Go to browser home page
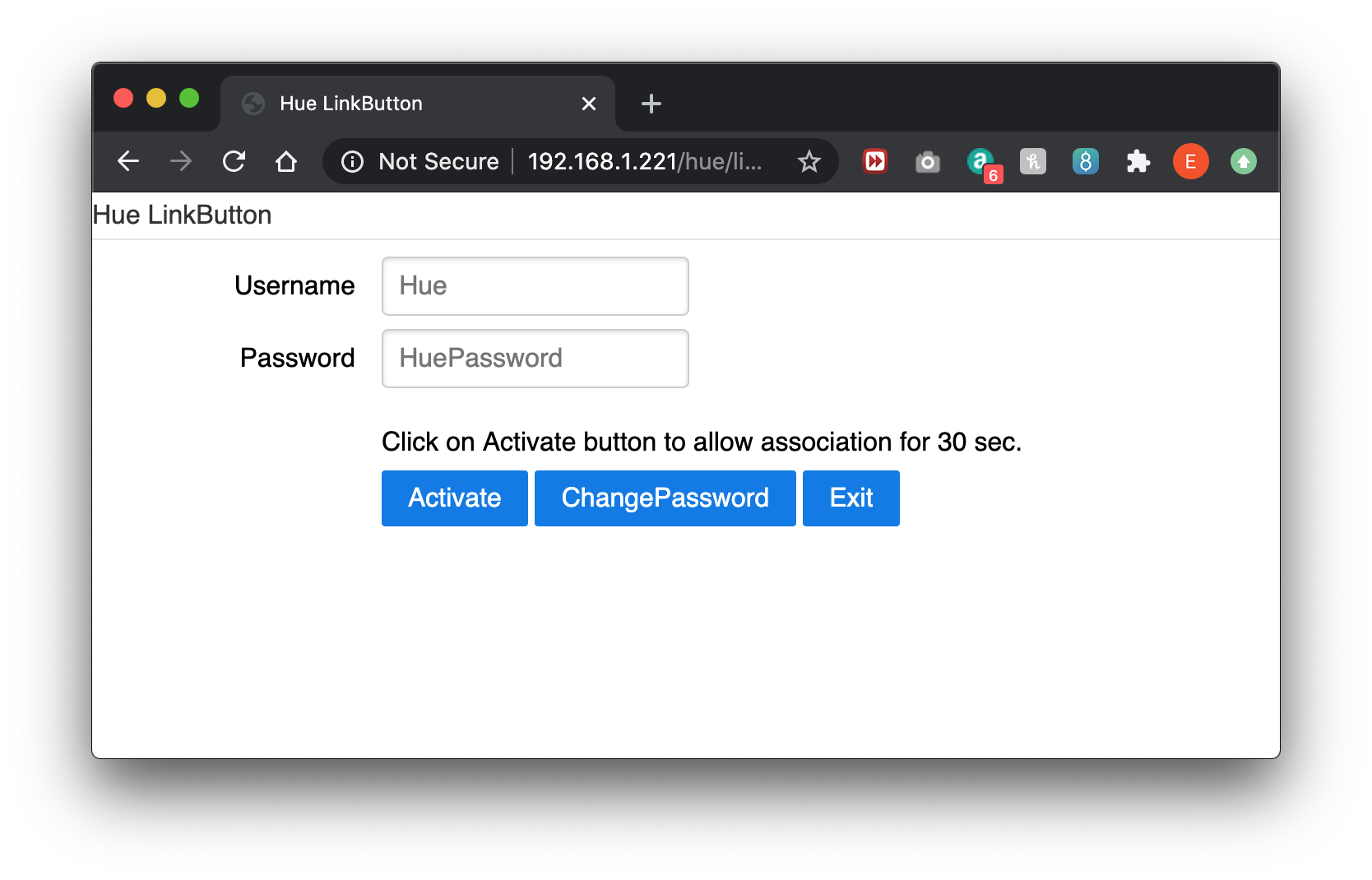This screenshot has width=1372, height=880. click(286, 161)
